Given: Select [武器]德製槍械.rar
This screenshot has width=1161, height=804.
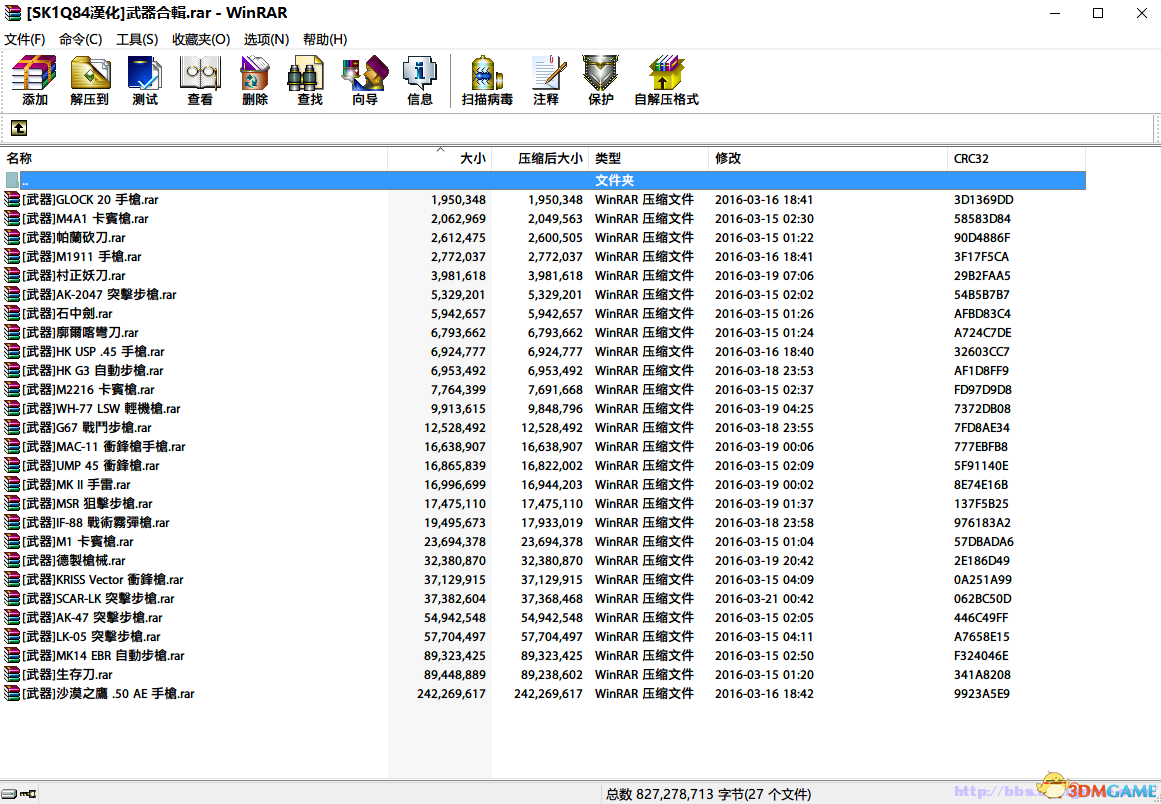Looking at the screenshot, I should point(74,560).
